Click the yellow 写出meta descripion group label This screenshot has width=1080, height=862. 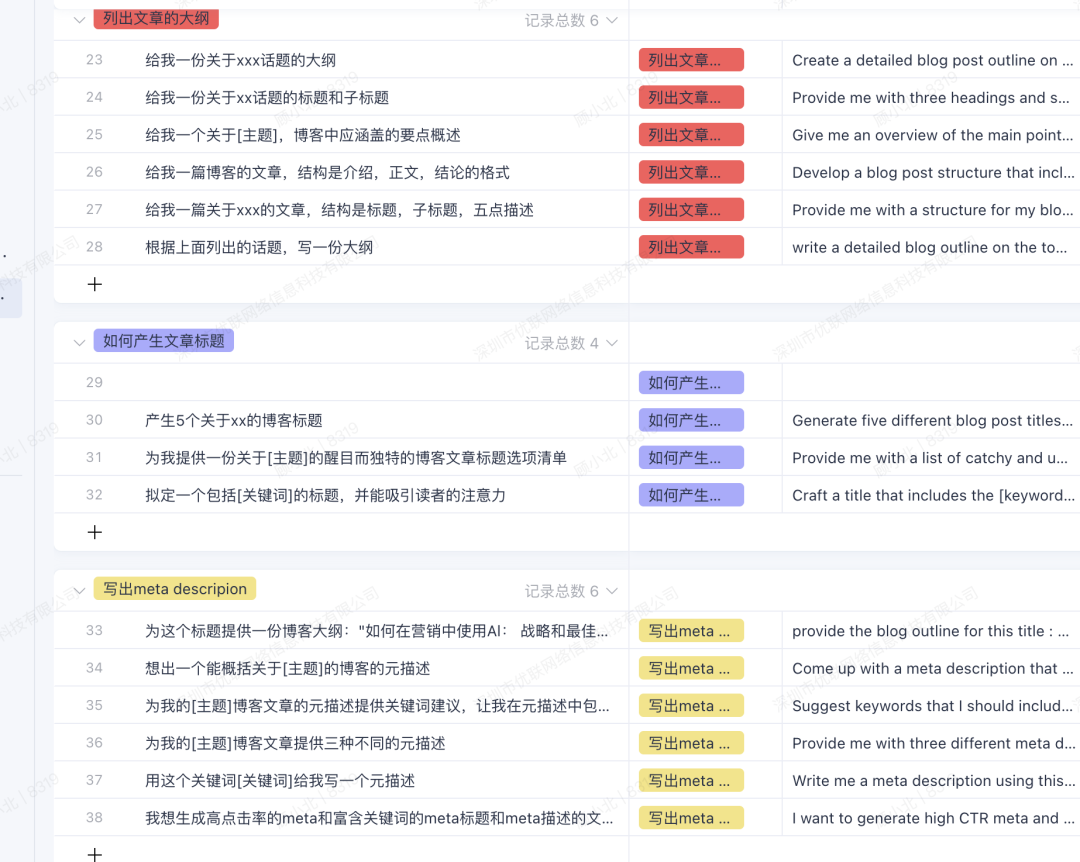(175, 589)
